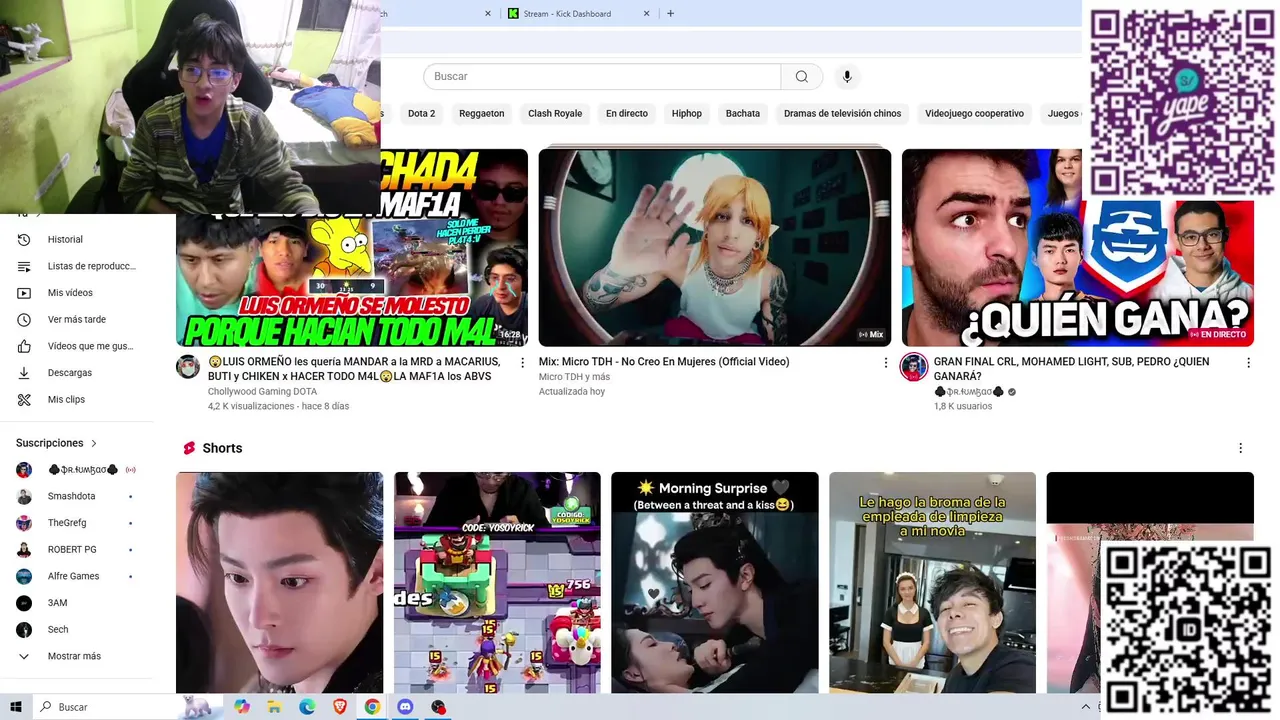Open File Explorer from the taskbar
Image resolution: width=1280 pixels, height=720 pixels.
(x=274, y=707)
